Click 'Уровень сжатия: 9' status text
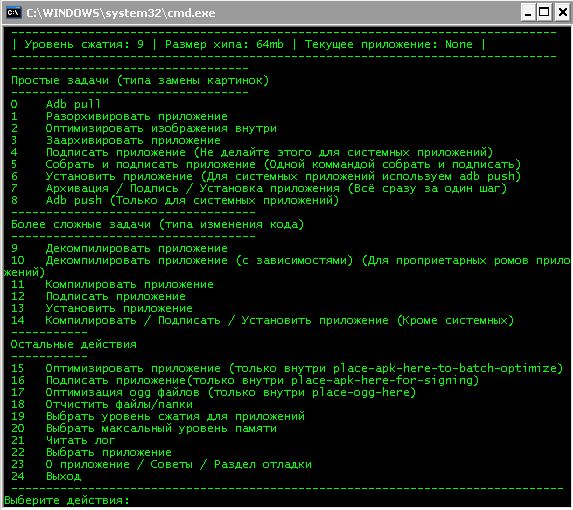This screenshot has width=573, height=510. pos(84,44)
